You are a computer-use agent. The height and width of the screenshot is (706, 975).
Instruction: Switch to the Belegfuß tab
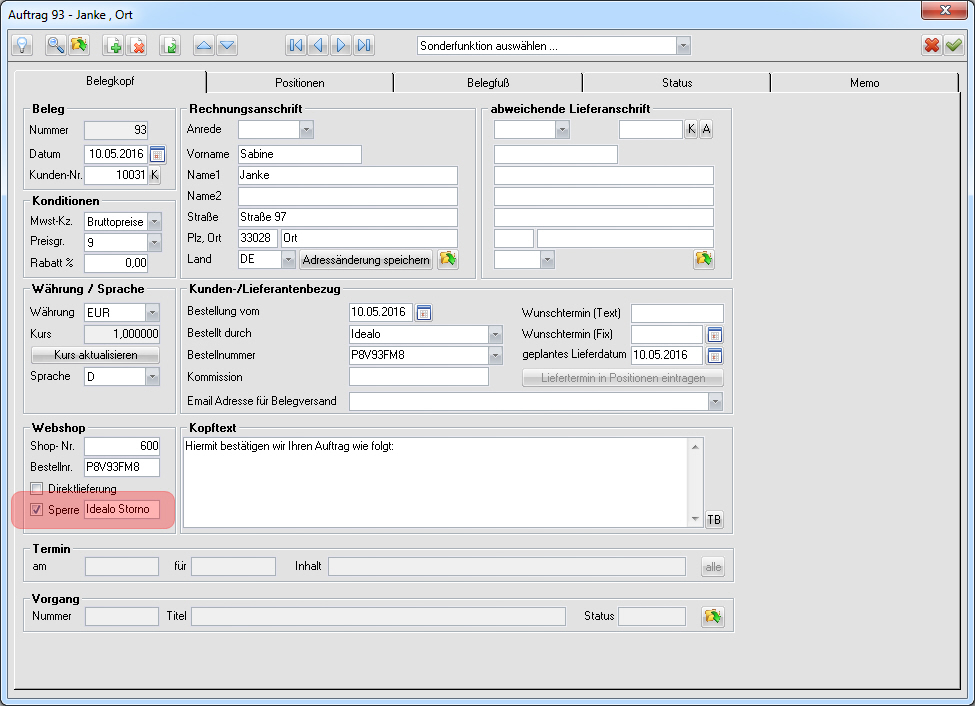[488, 83]
